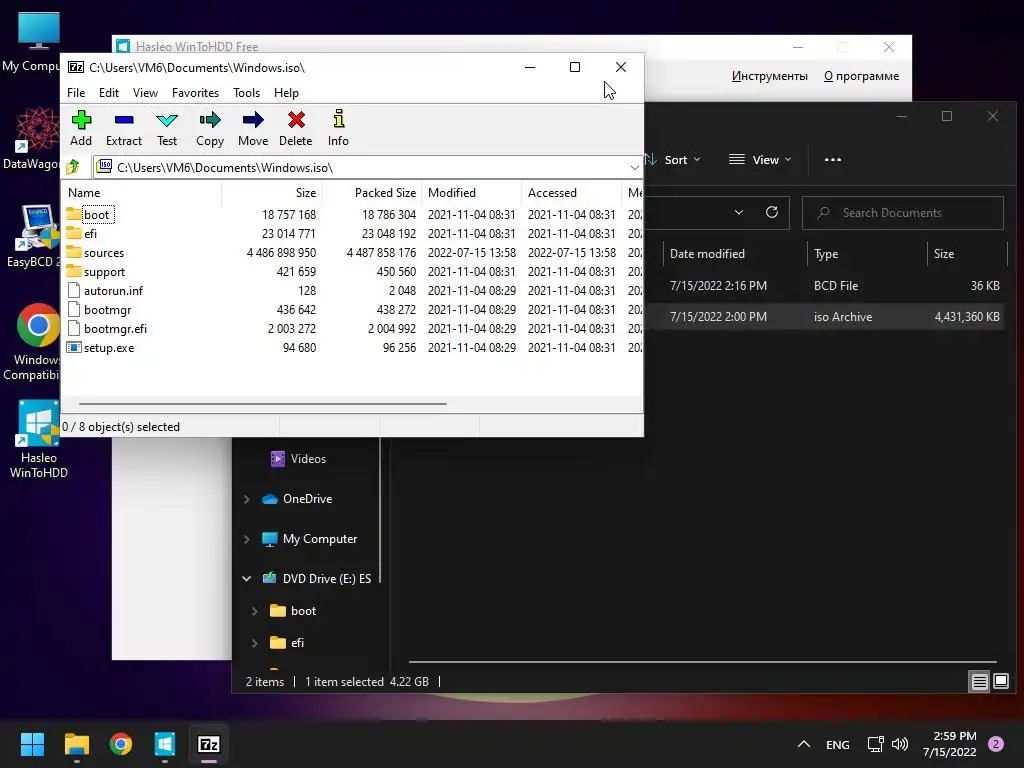
Task: Expand the OneDrive tree node
Action: pos(247,499)
